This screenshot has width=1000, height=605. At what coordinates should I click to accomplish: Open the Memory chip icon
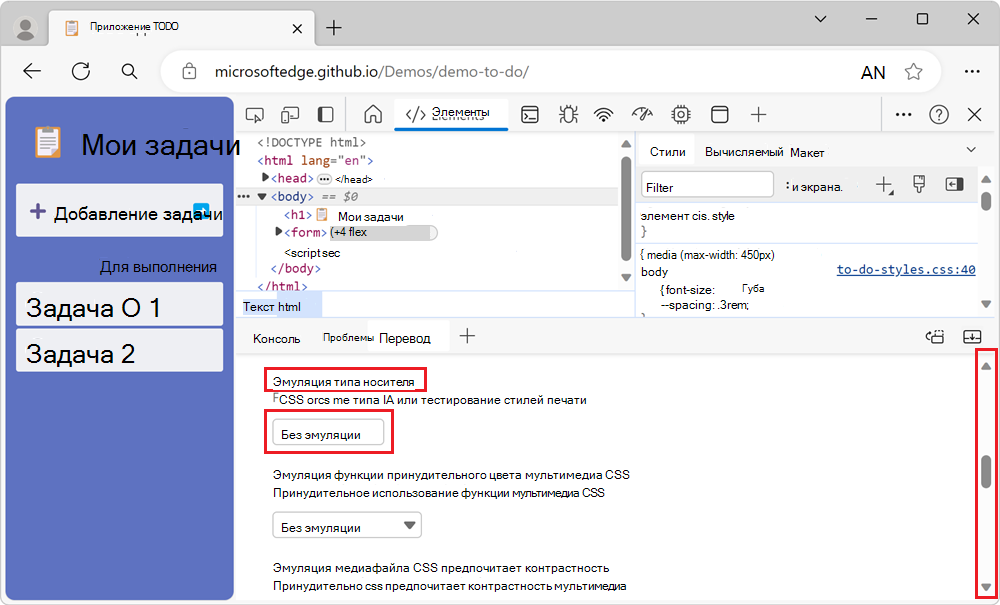pyautogui.click(x=681, y=115)
